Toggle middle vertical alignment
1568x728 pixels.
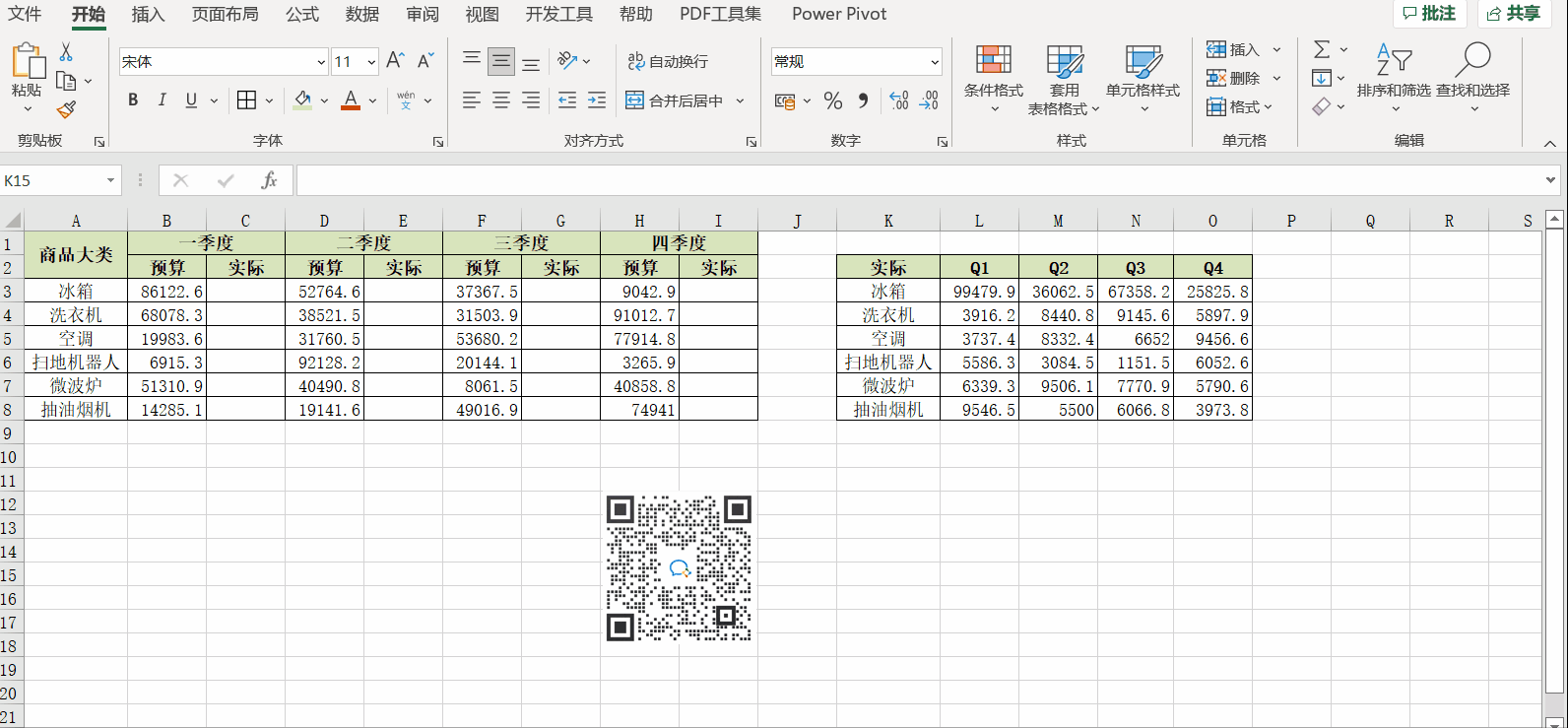point(501,61)
